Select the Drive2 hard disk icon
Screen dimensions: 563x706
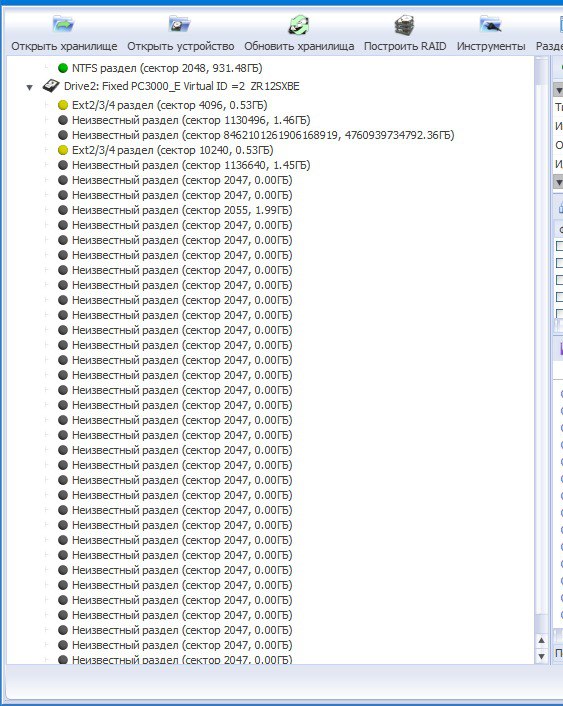[50, 86]
